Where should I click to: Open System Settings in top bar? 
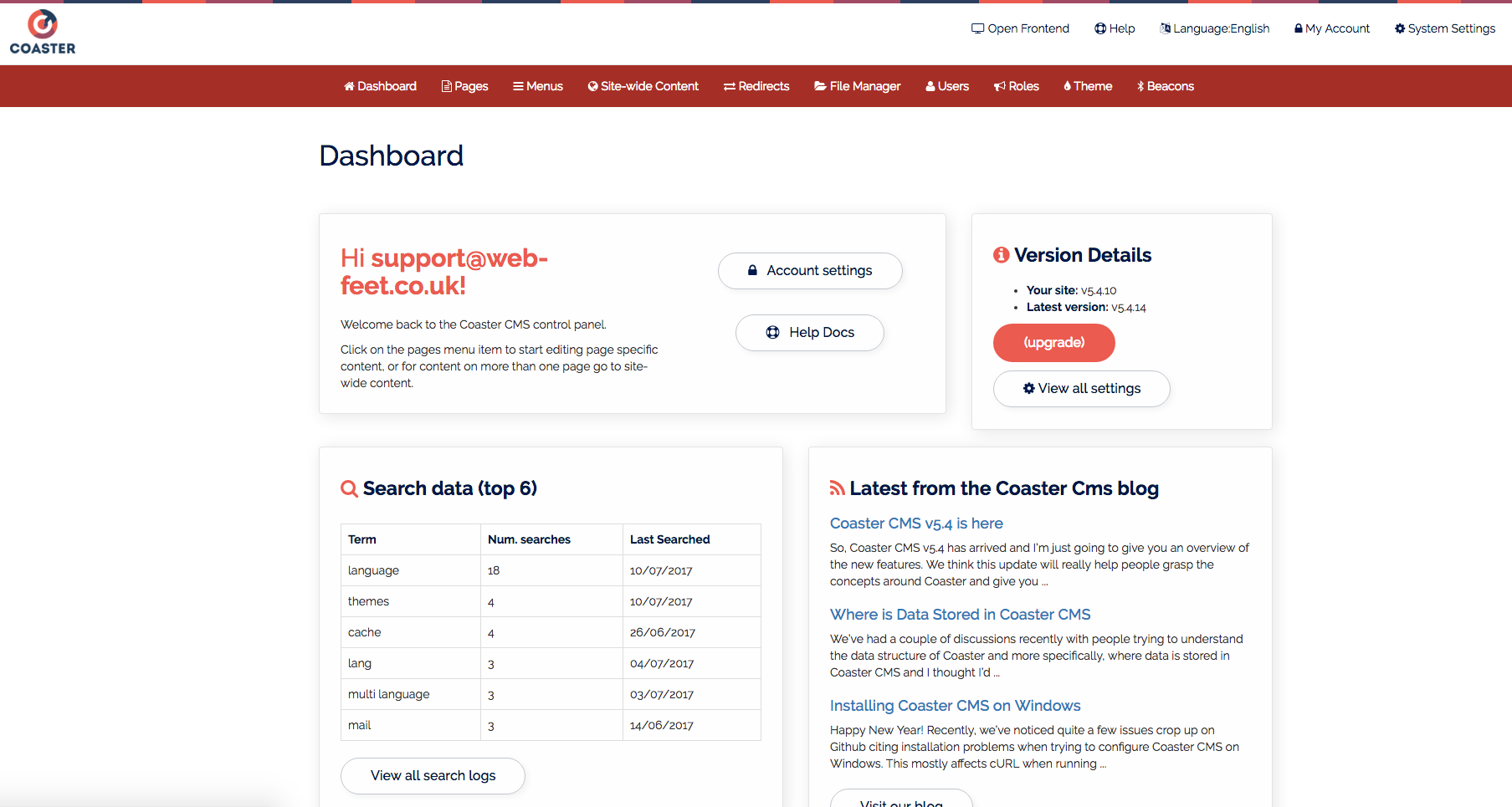pos(1445,28)
